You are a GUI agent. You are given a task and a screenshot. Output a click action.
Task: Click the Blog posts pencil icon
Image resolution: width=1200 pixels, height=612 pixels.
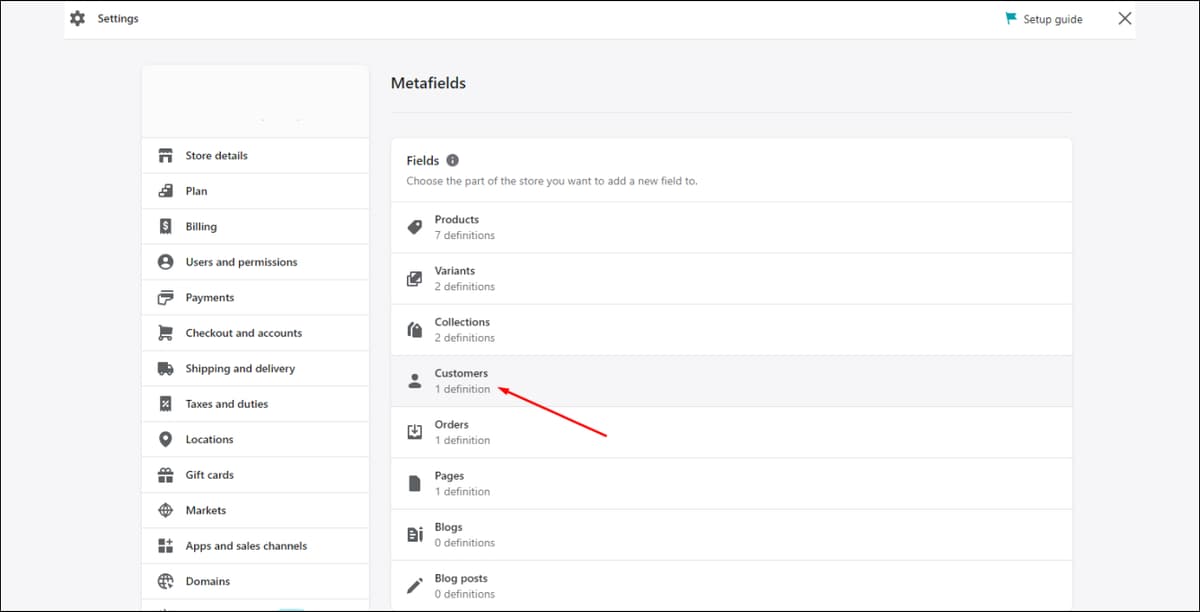pos(415,586)
